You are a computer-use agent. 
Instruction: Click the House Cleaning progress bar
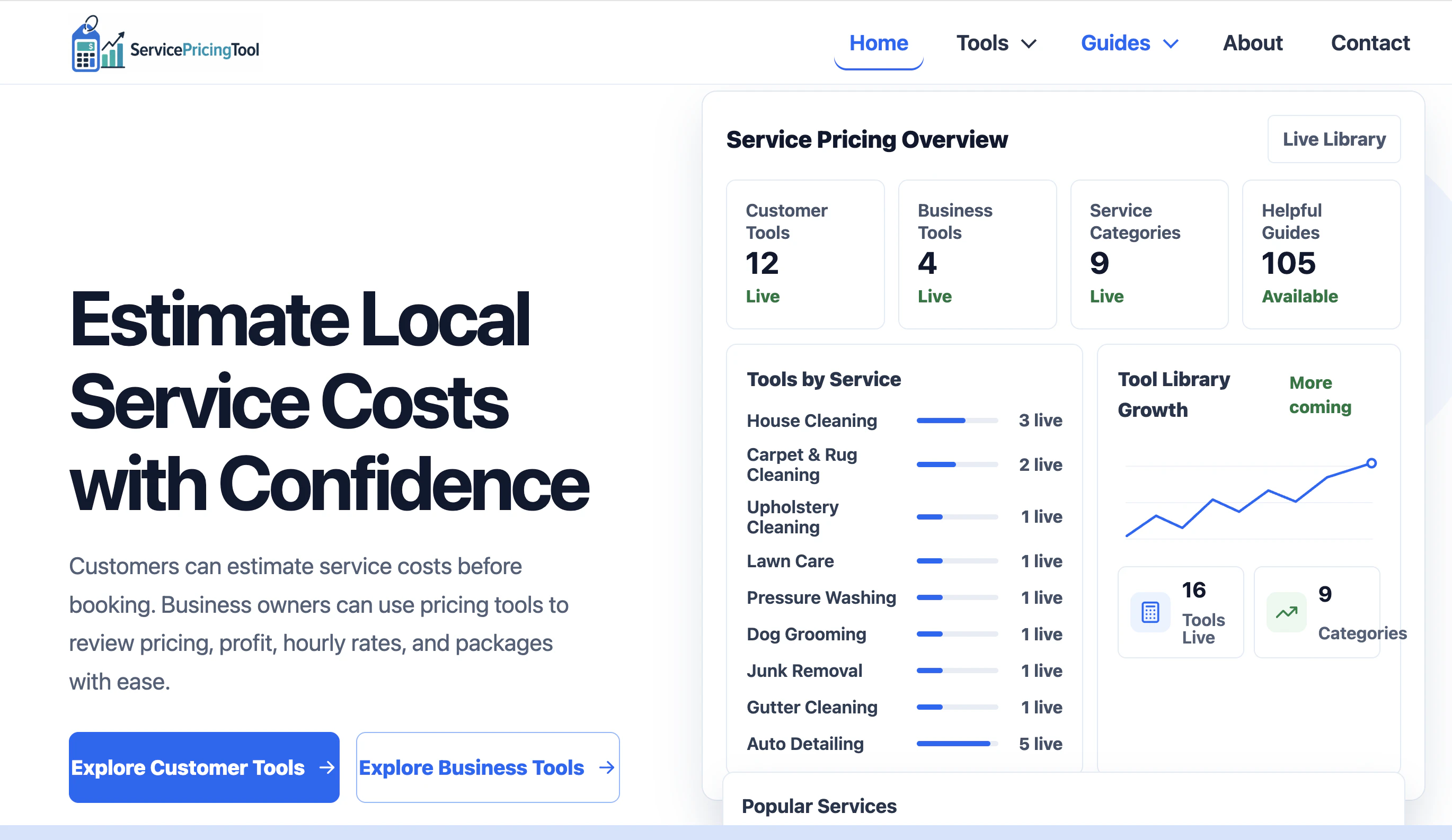click(x=957, y=421)
